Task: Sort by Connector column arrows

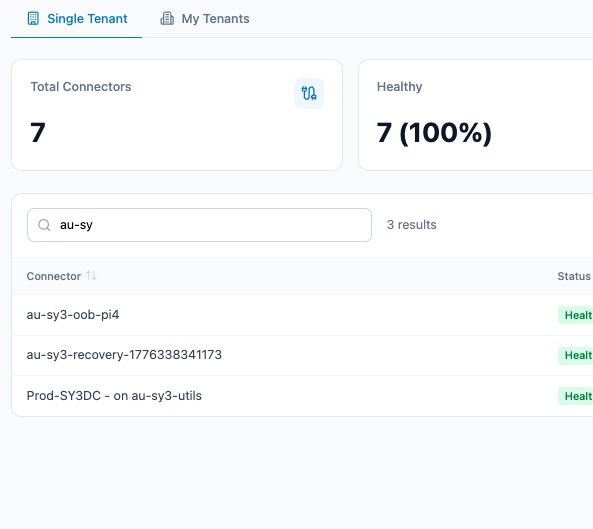Action: click(91, 276)
